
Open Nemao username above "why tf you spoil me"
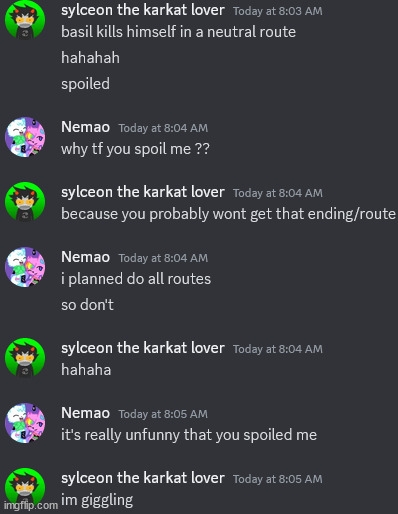point(85,127)
